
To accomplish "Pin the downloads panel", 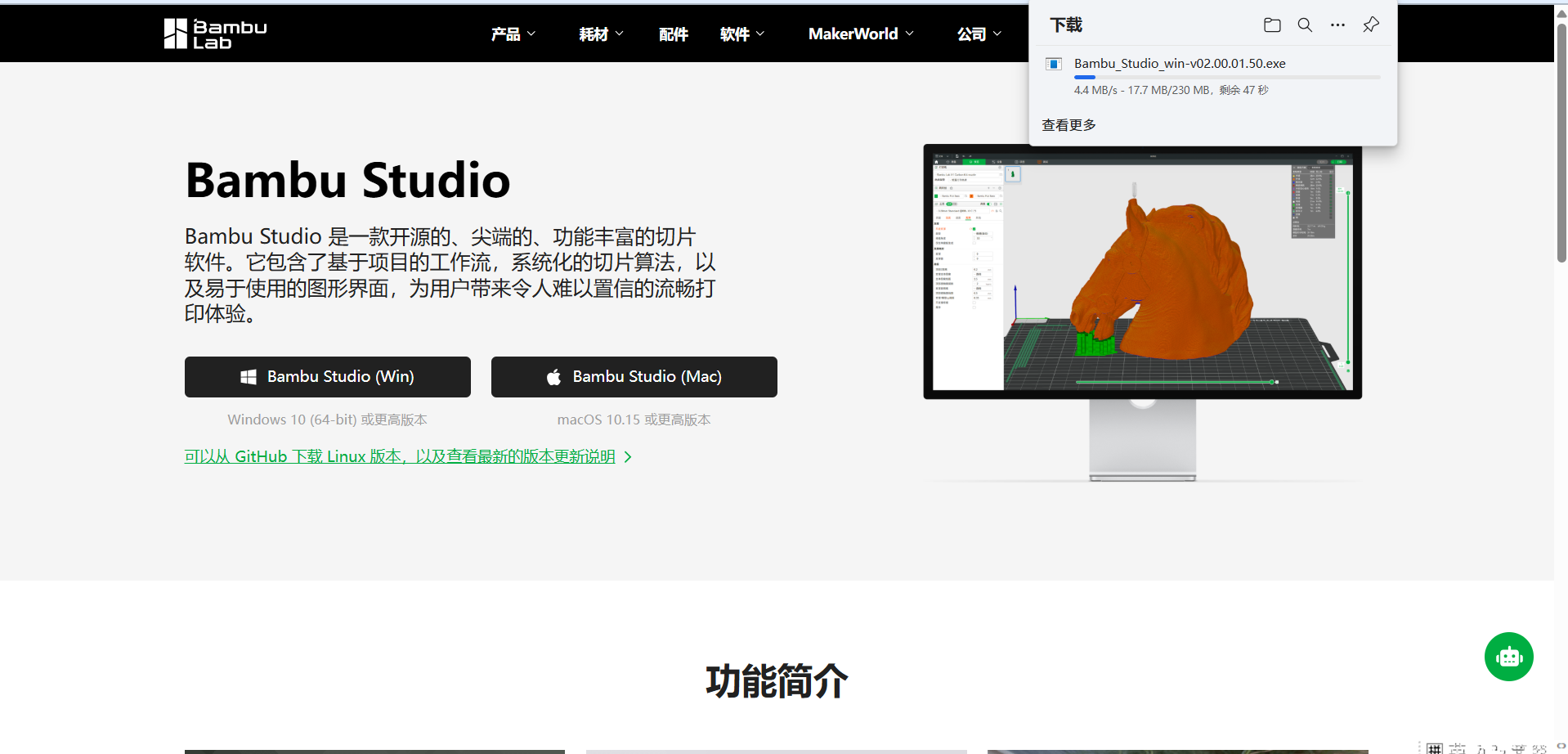I will [1371, 25].
